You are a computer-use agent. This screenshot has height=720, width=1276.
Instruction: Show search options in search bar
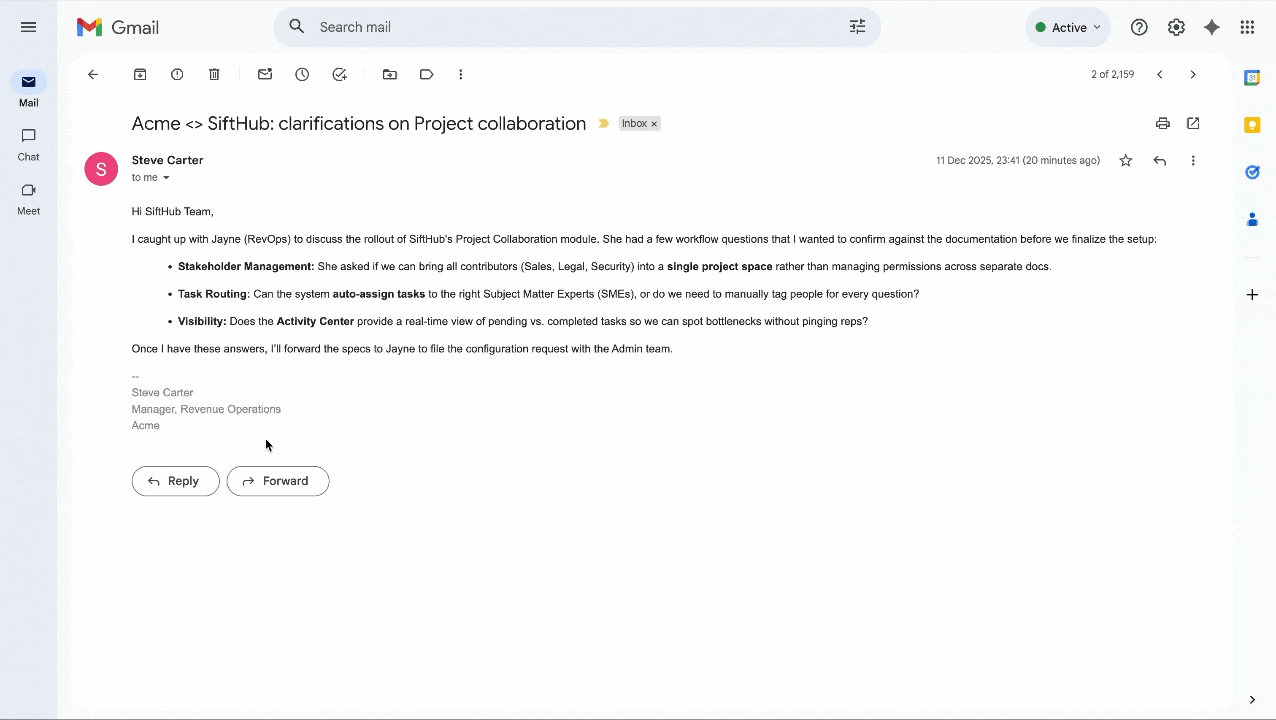[857, 27]
